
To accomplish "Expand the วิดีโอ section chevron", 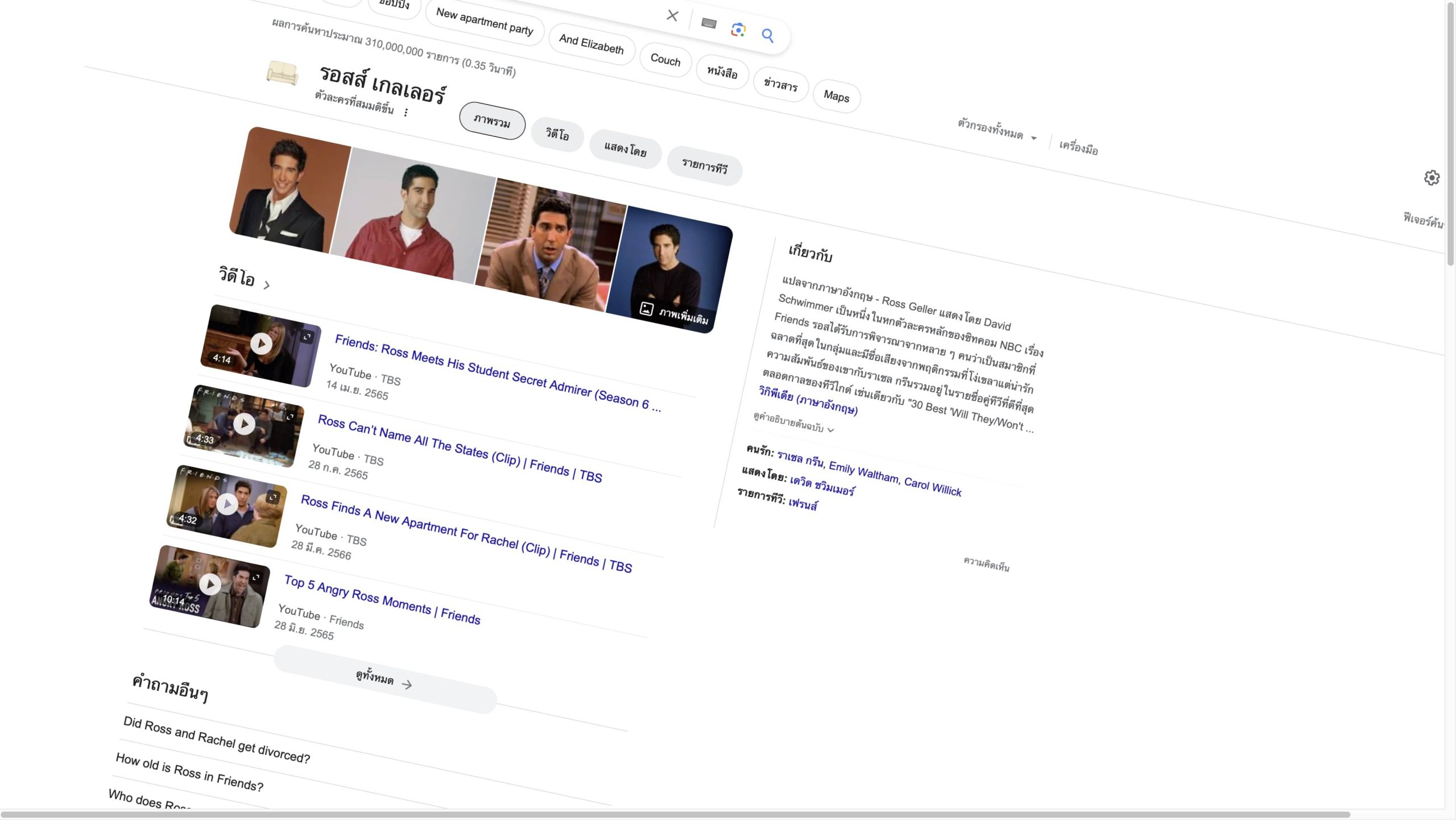I will click(x=267, y=285).
